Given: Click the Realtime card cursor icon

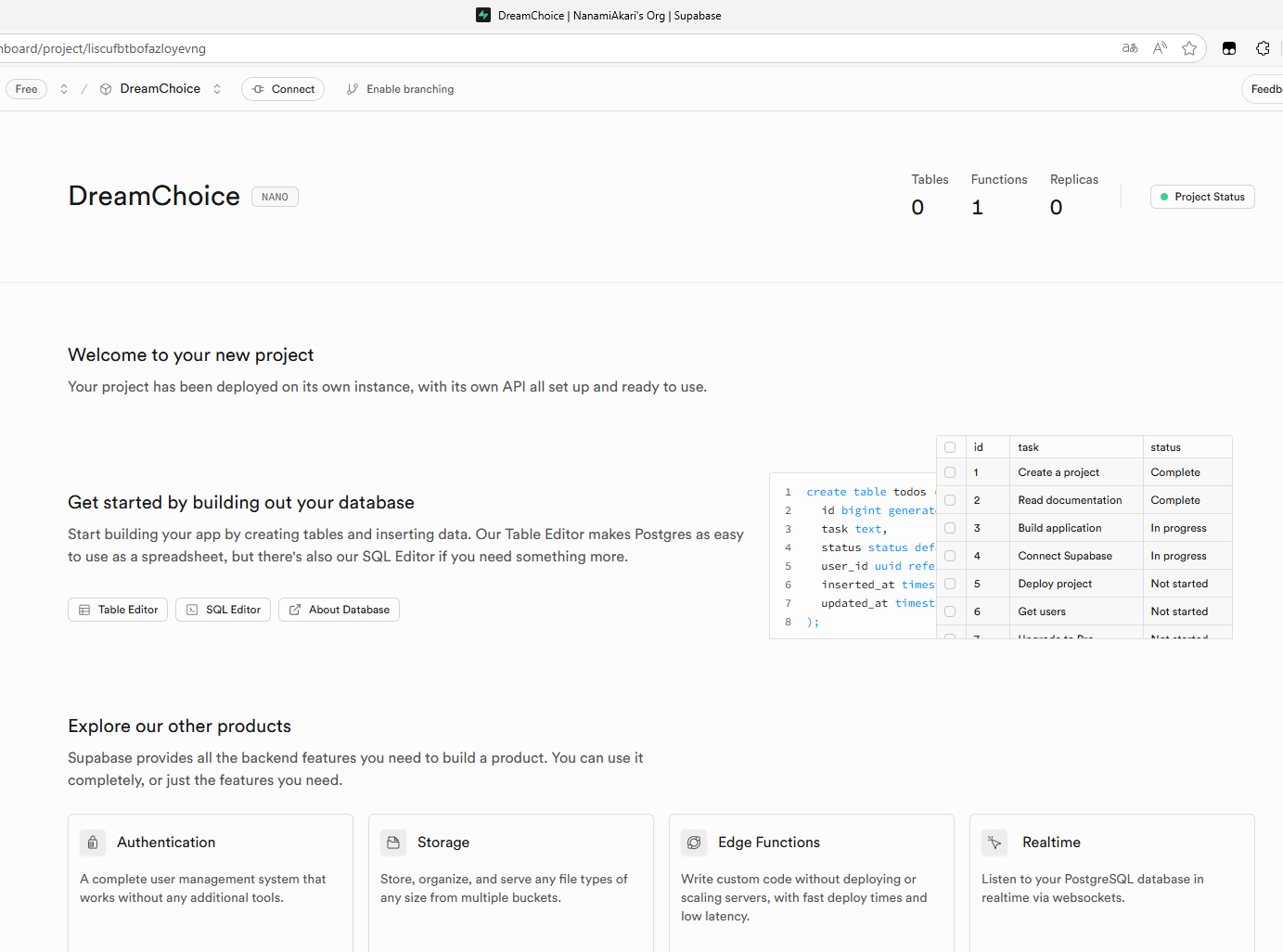Looking at the screenshot, I should coord(994,843).
